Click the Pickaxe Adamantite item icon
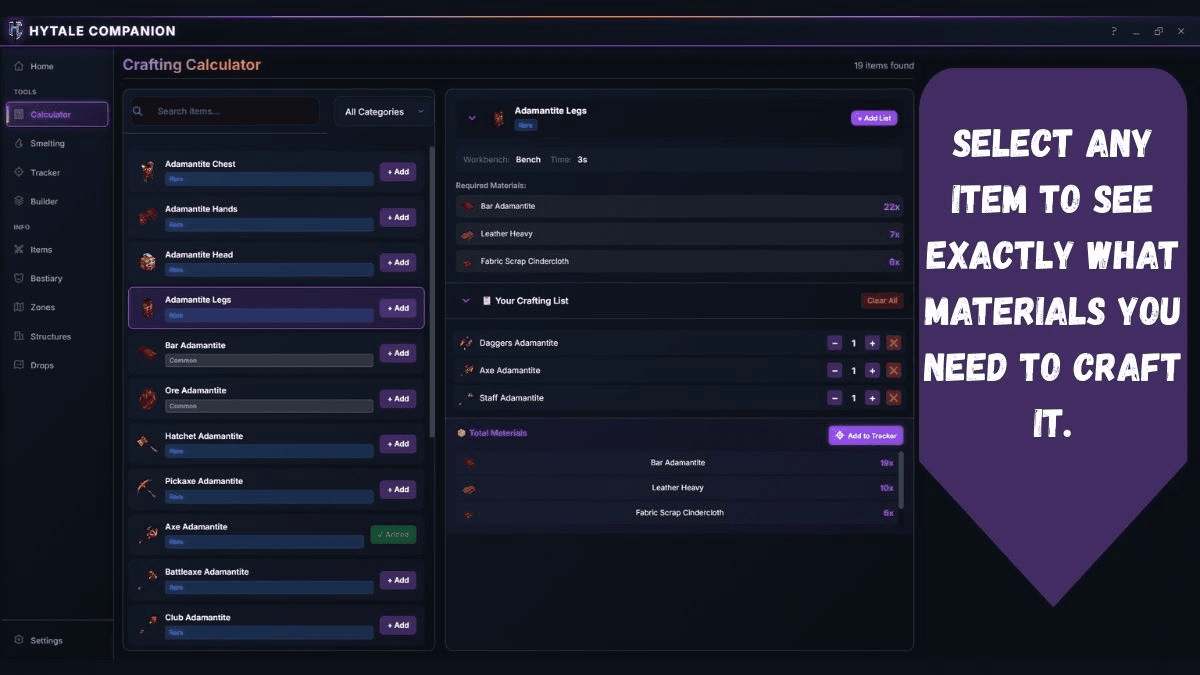 [148, 489]
